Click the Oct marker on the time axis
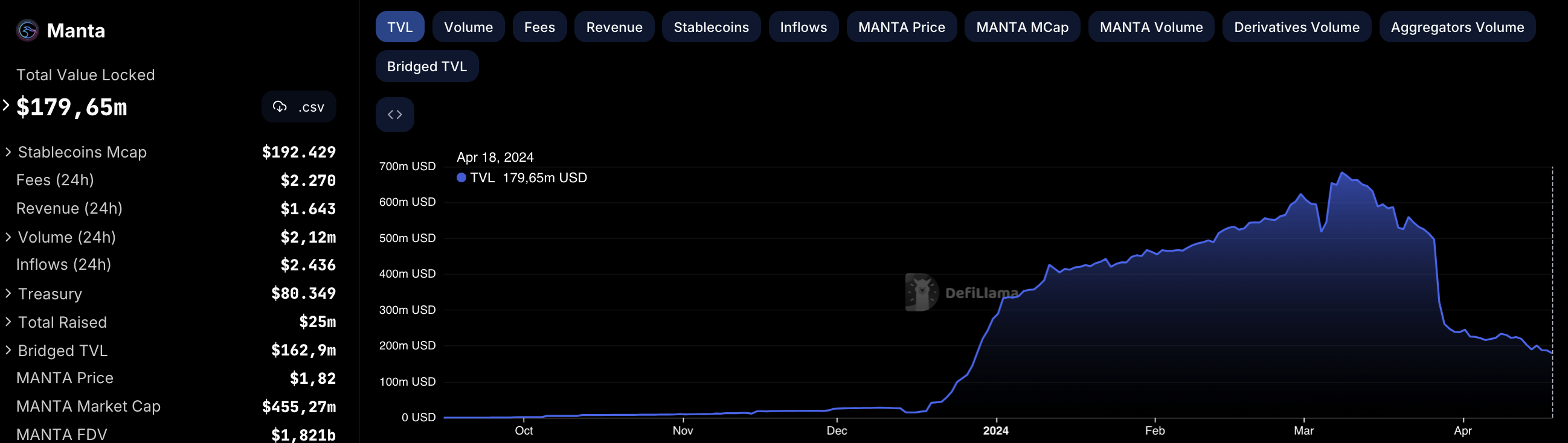1568x443 pixels. click(x=524, y=431)
